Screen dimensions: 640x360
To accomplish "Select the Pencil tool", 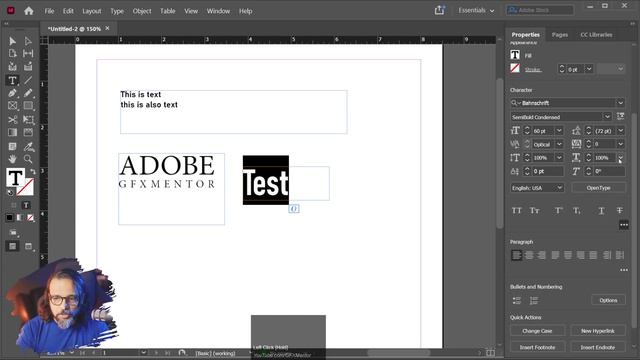I will pos(28,93).
